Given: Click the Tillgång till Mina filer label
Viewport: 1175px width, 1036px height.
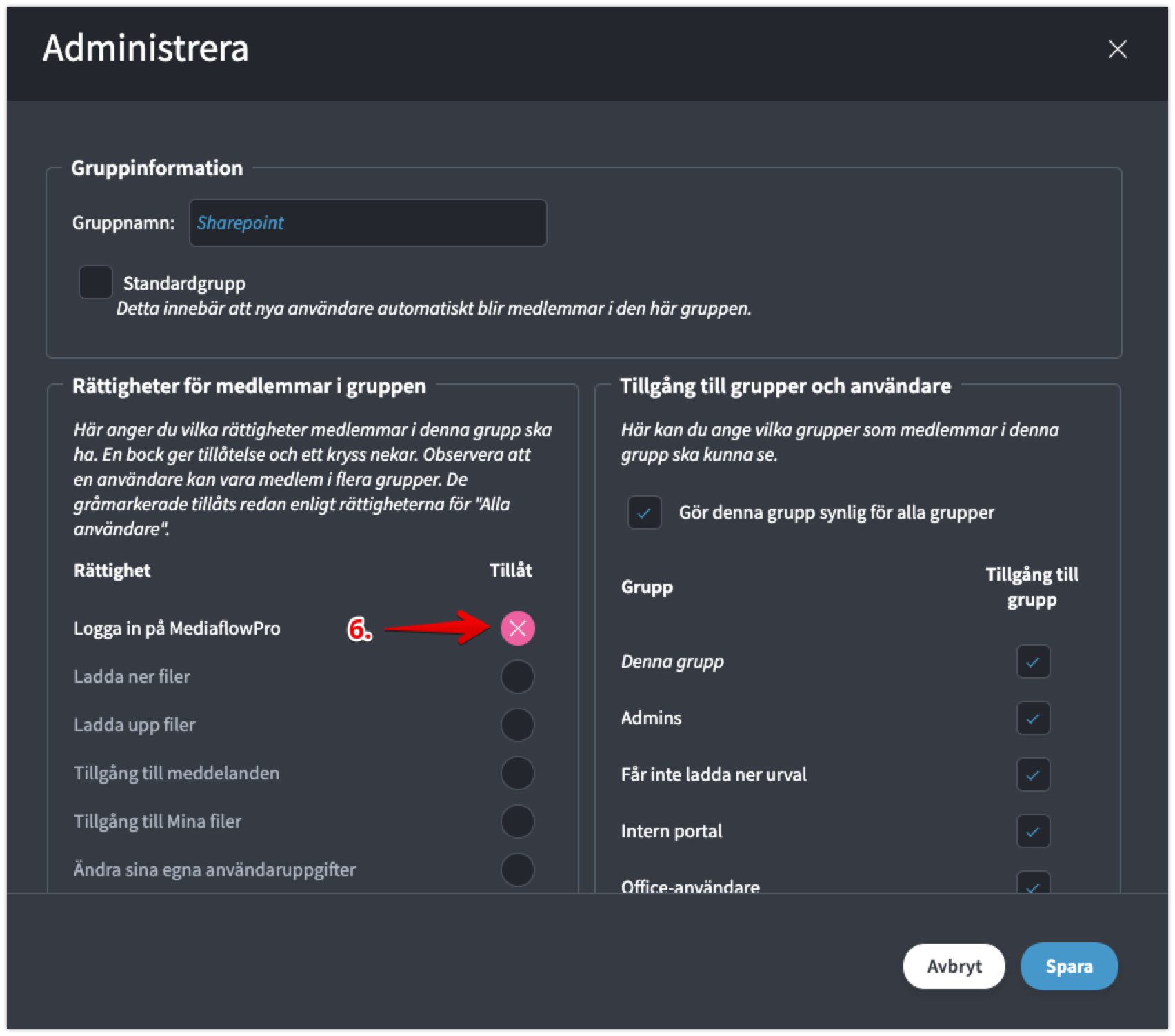Looking at the screenshot, I should click(x=157, y=821).
